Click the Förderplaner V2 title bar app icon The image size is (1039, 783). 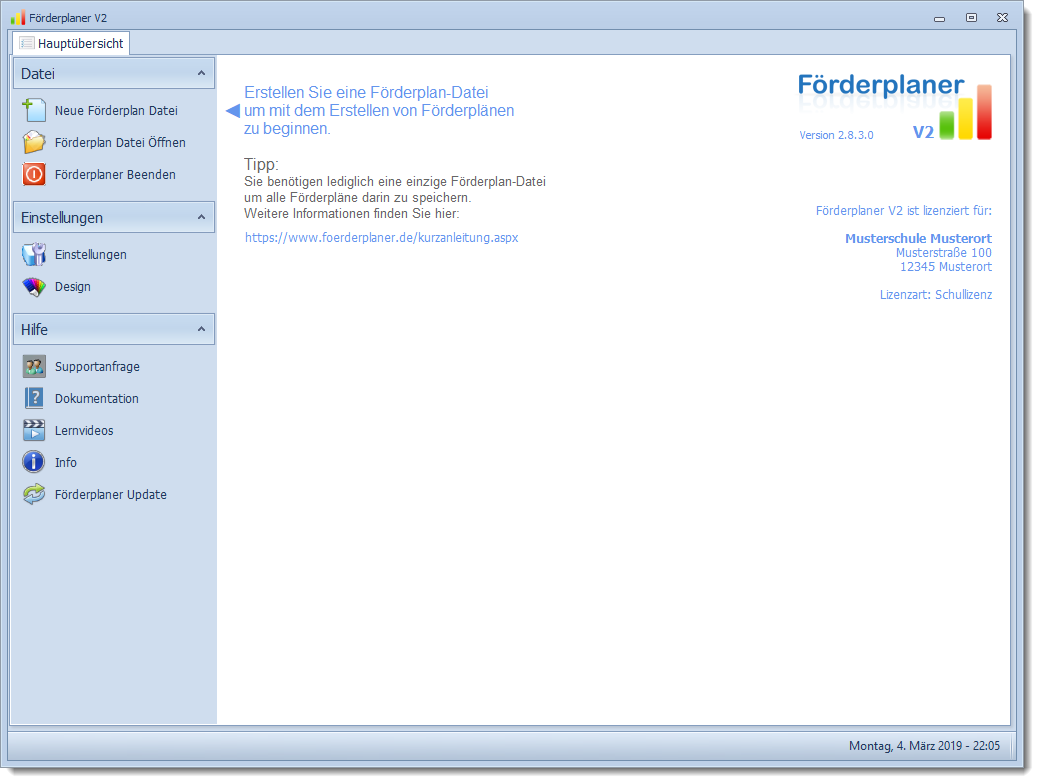18,17
